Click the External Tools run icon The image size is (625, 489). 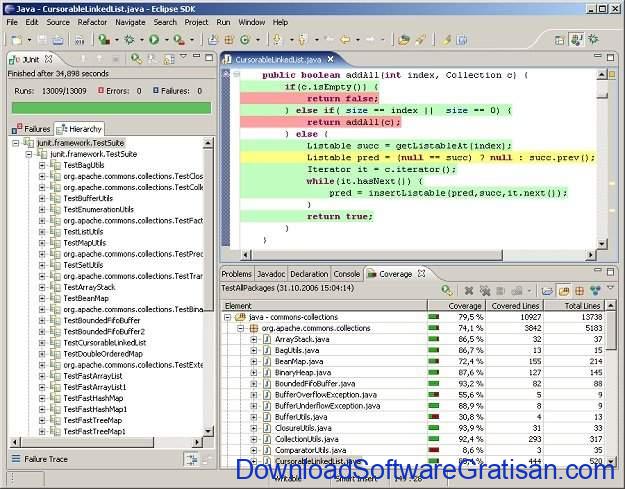pyautogui.click(x=179, y=39)
